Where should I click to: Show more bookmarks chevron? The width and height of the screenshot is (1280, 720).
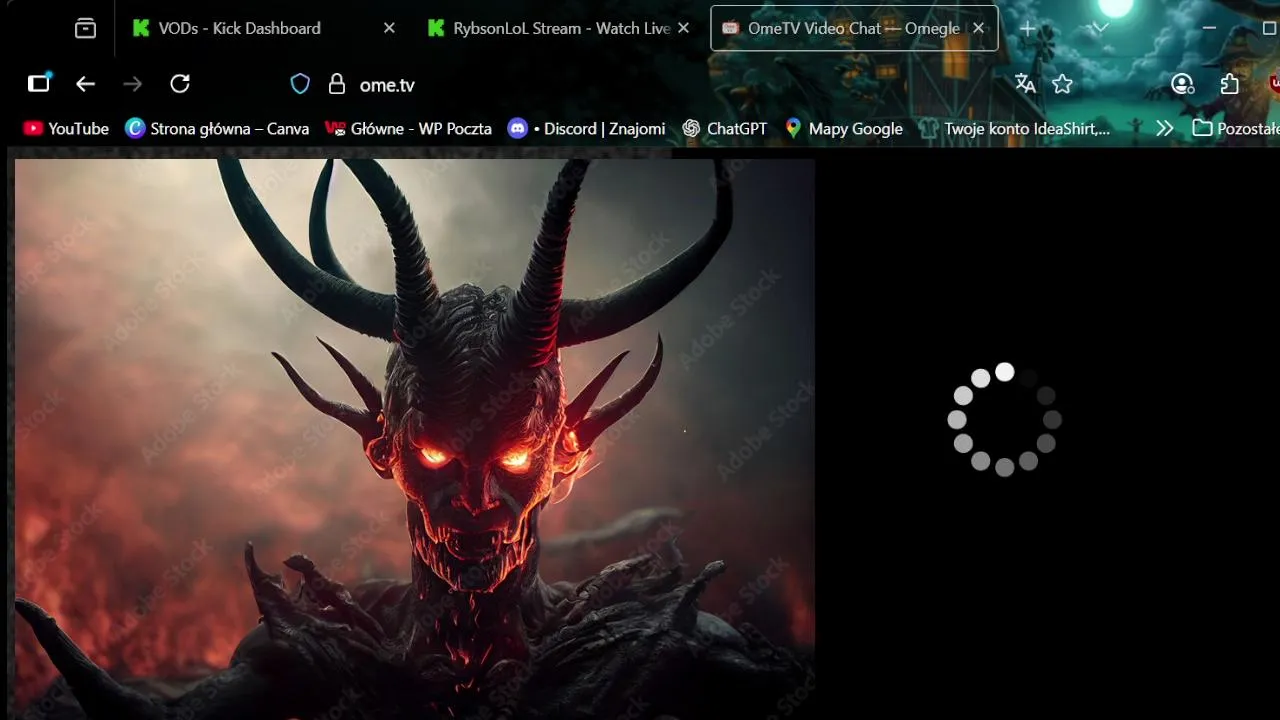point(1164,128)
